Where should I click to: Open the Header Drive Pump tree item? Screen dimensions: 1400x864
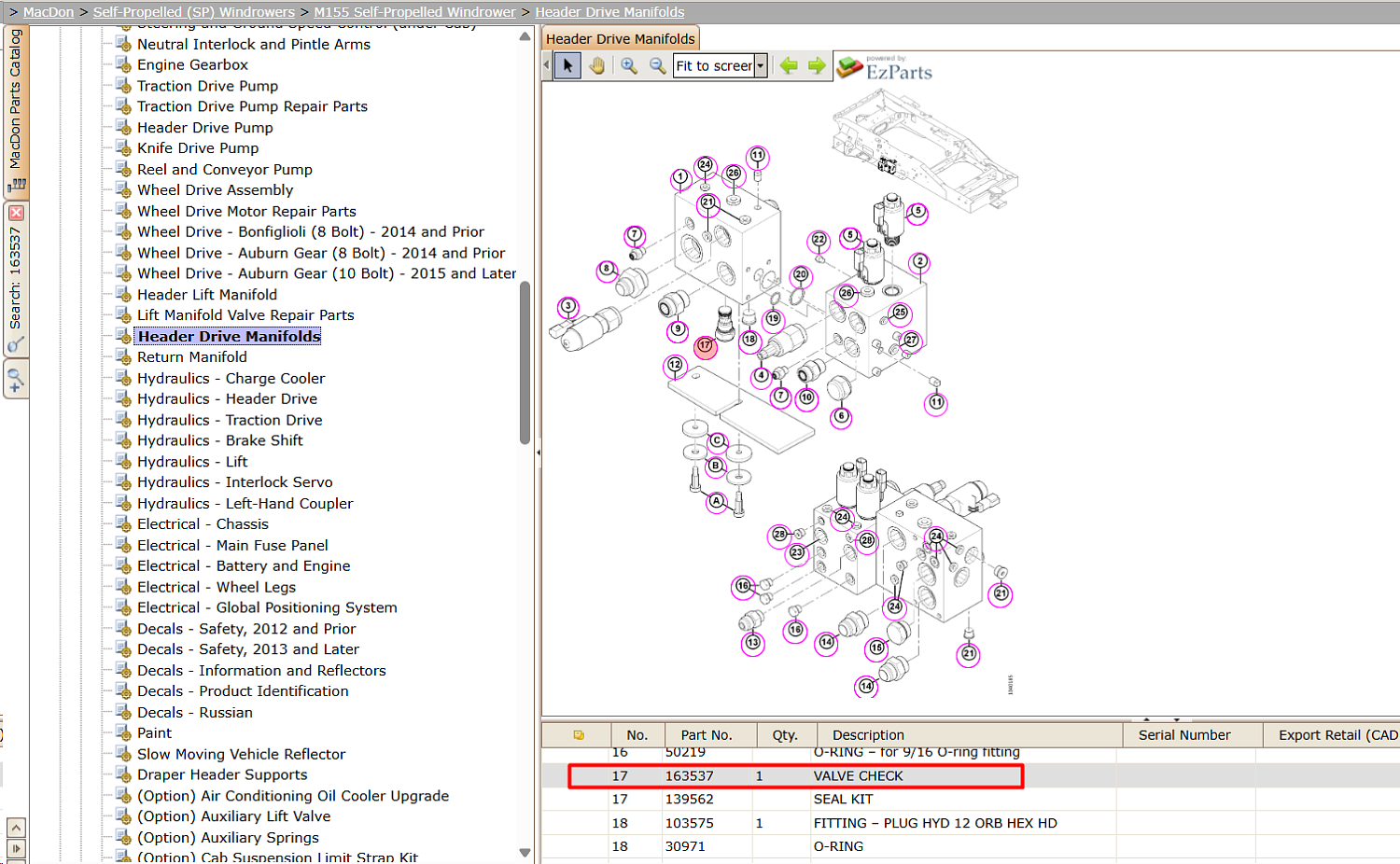pos(205,128)
